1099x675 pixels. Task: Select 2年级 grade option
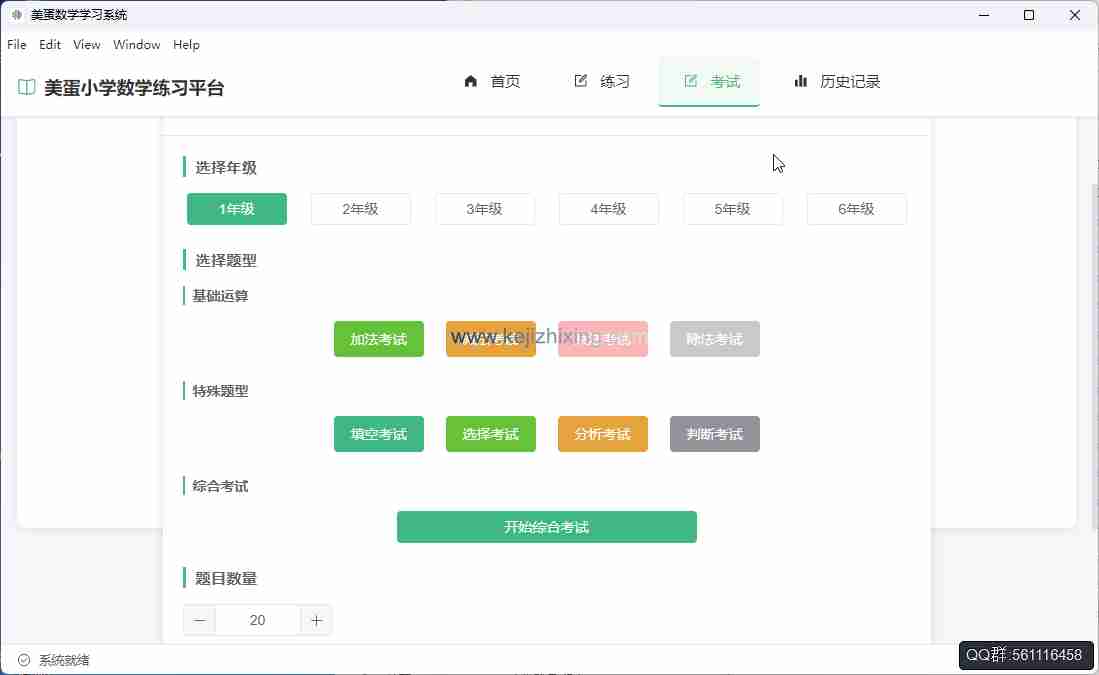click(x=360, y=209)
